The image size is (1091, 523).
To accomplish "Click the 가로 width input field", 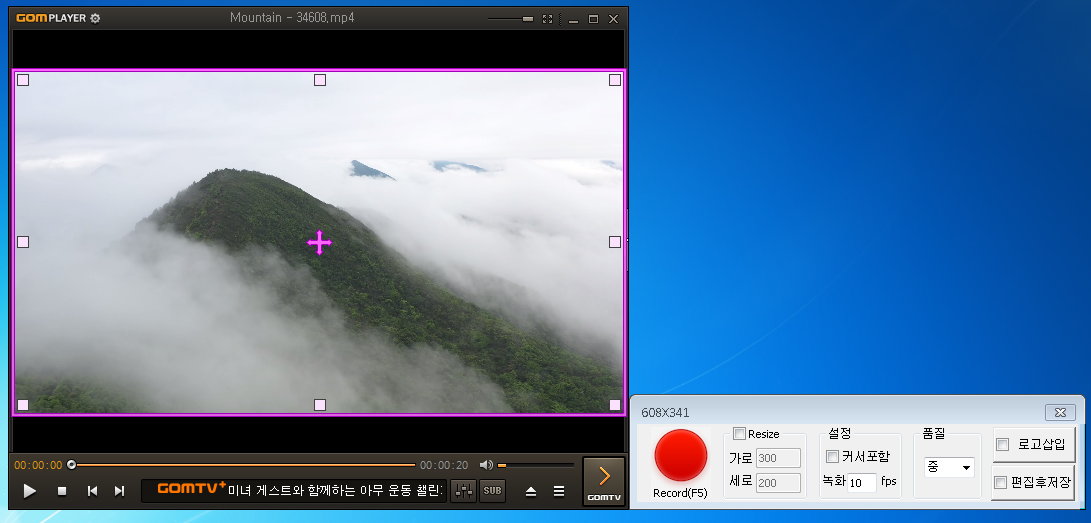I will pyautogui.click(x=778, y=458).
